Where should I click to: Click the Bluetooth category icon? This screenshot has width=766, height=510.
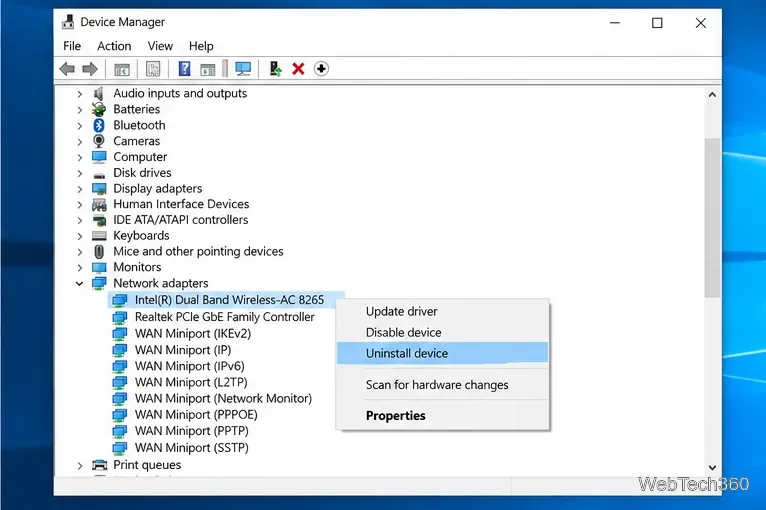[x=99, y=125]
